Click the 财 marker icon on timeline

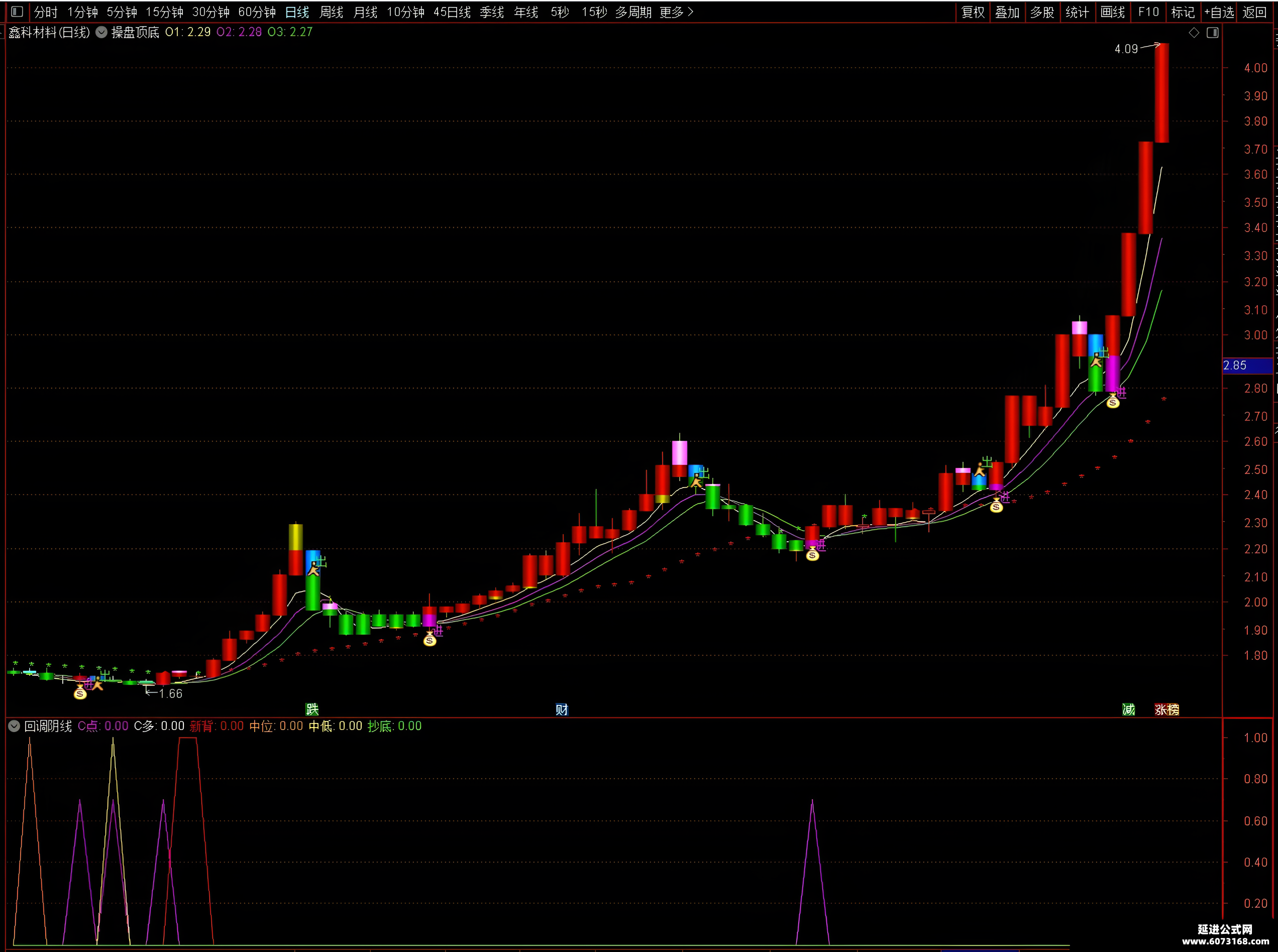click(x=562, y=709)
